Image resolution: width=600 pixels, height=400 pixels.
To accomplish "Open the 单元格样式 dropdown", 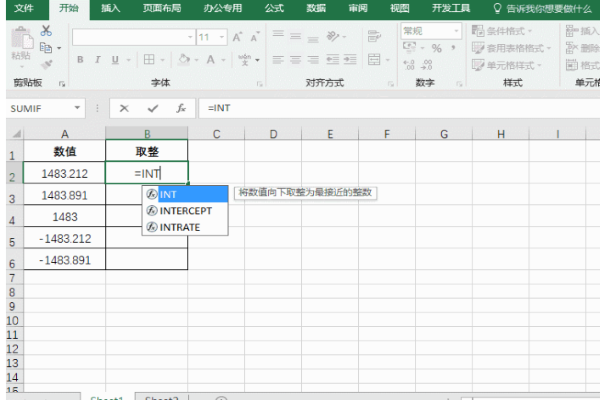I will [507, 65].
